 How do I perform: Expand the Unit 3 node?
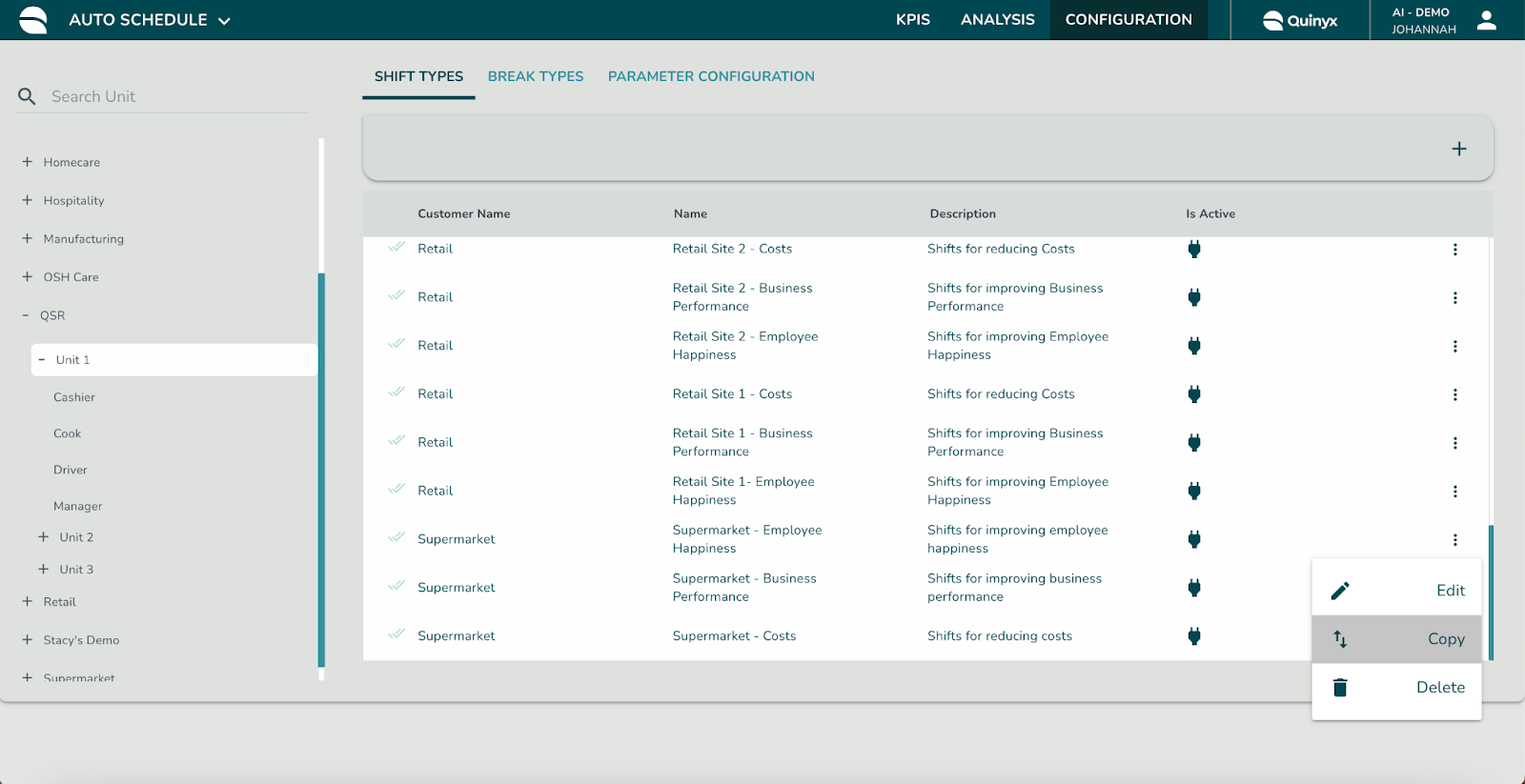[x=43, y=570]
